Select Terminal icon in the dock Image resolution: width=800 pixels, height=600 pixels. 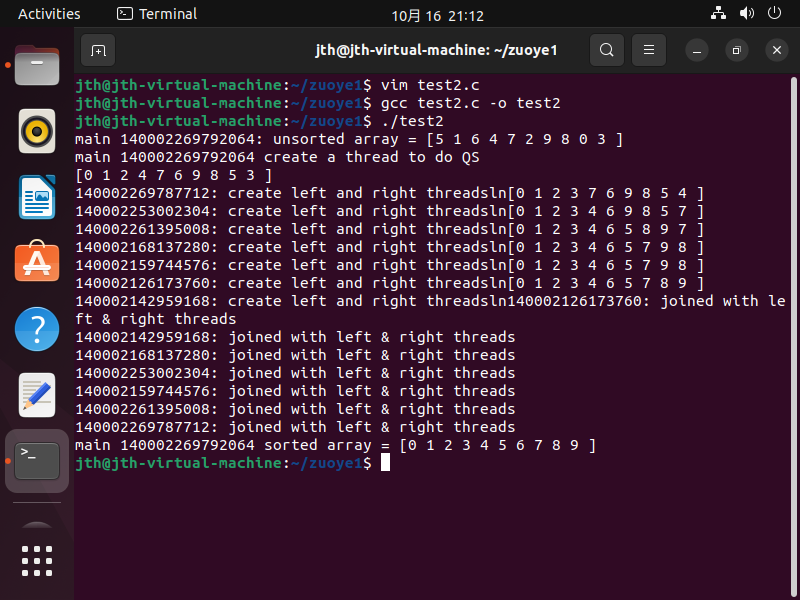pyautogui.click(x=37, y=461)
